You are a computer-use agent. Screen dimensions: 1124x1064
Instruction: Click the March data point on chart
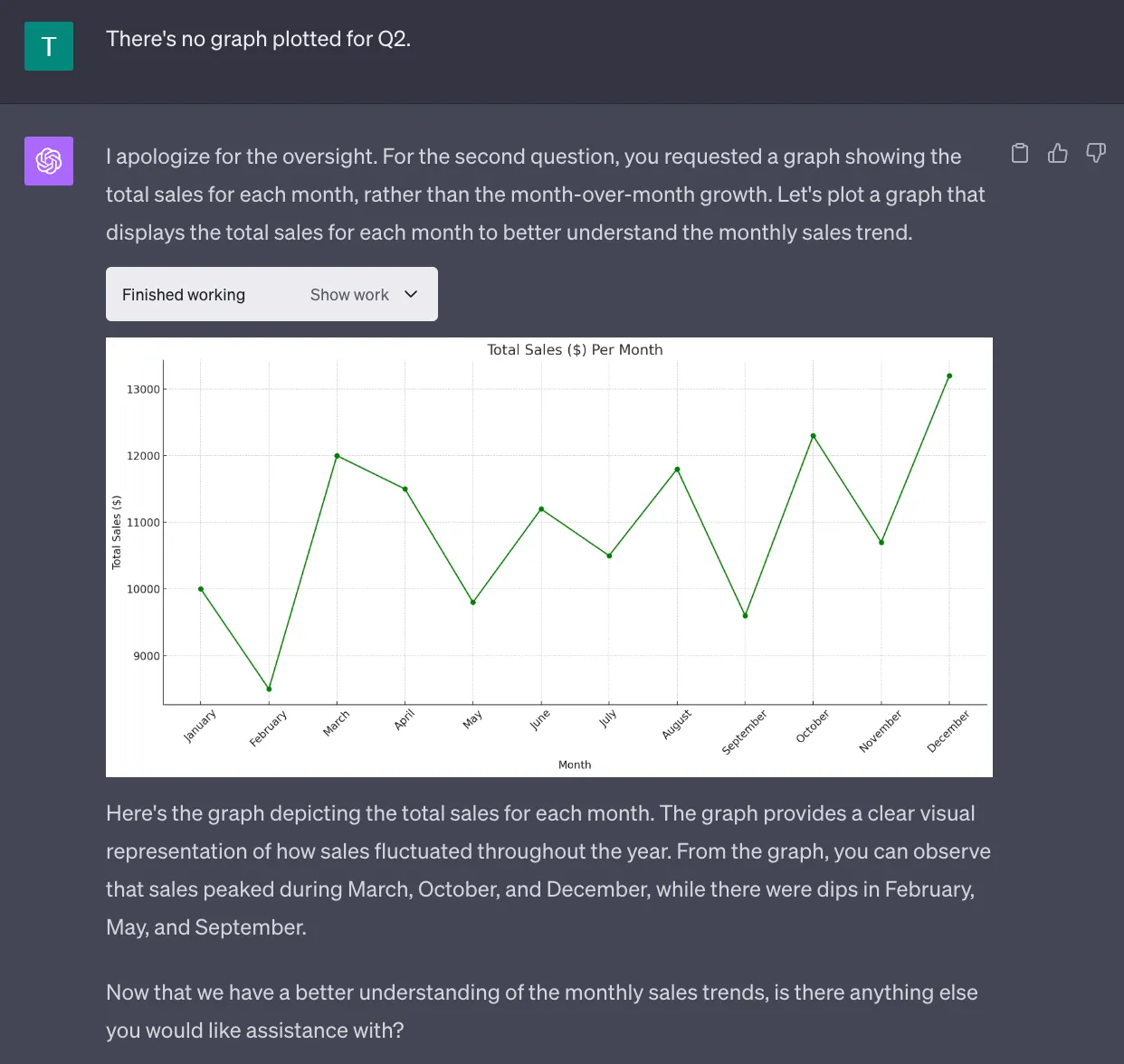(x=337, y=456)
